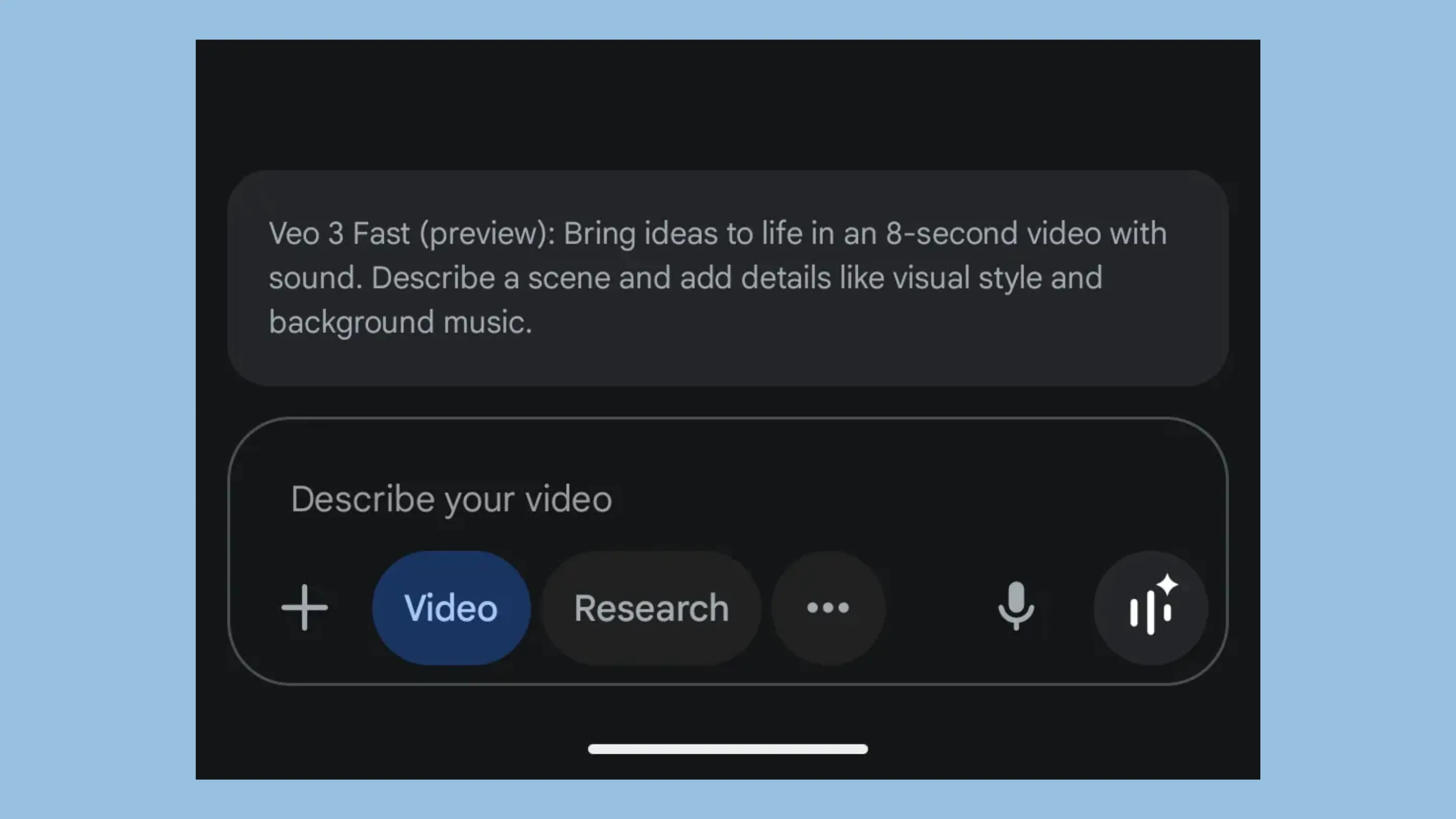Tap the microphone voice input icon
The image size is (1456, 819).
click(1016, 606)
